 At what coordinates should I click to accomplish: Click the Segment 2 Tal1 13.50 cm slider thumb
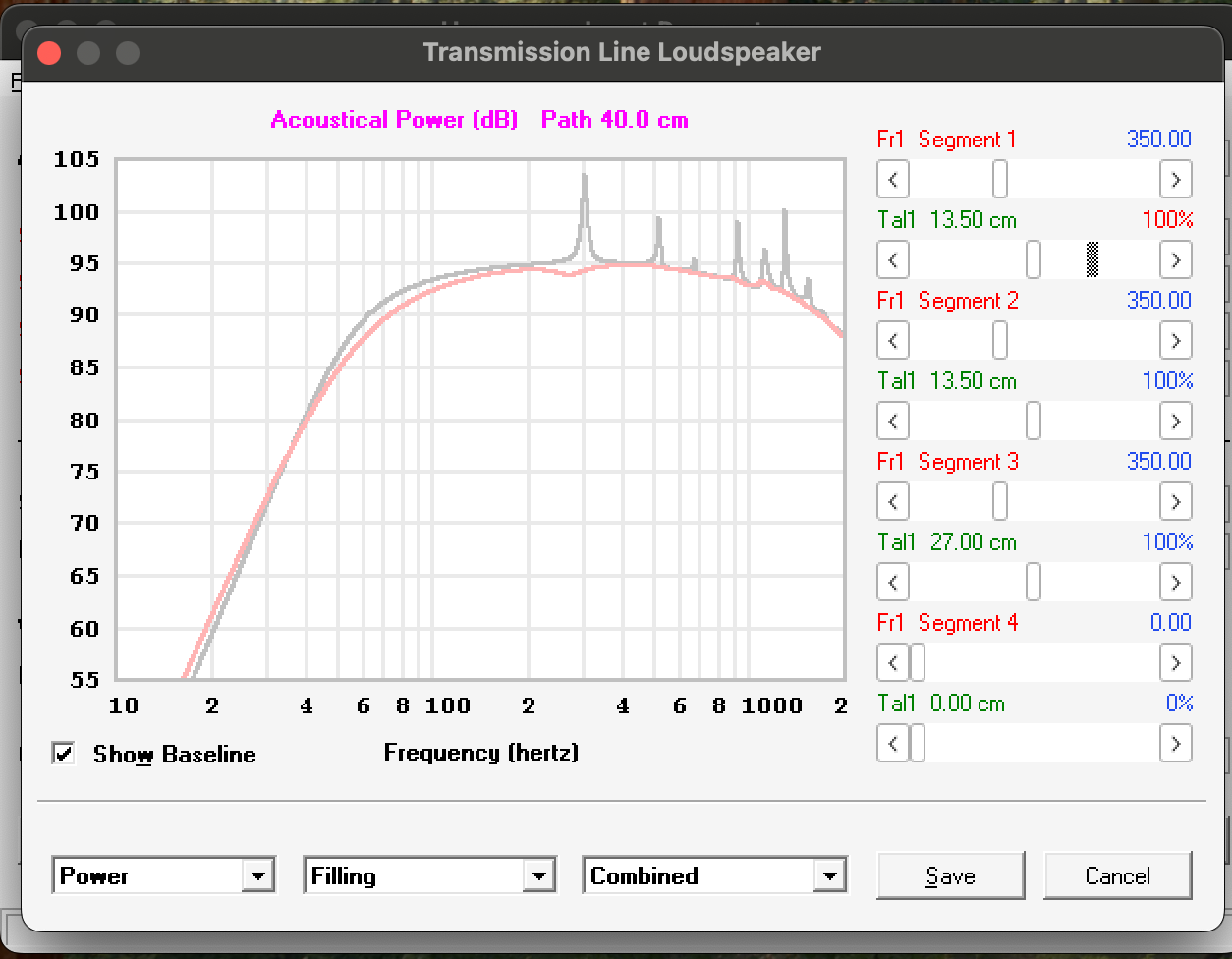[1034, 422]
